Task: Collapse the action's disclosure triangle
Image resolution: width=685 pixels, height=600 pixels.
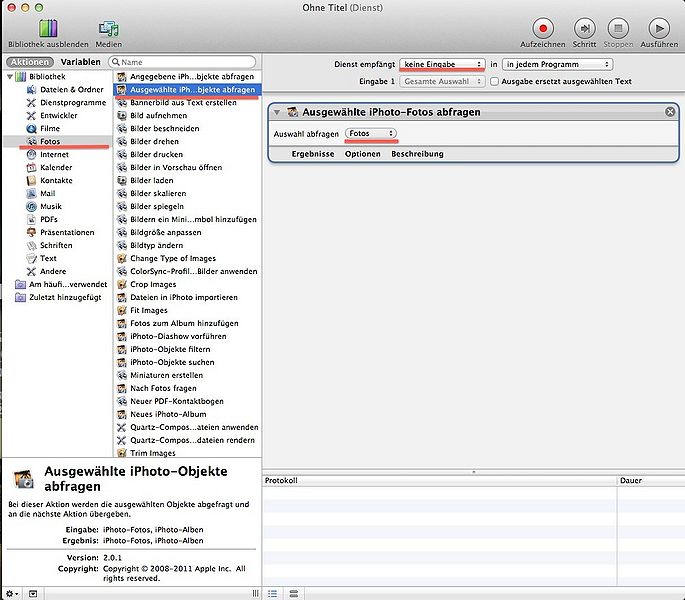Action: (x=277, y=112)
